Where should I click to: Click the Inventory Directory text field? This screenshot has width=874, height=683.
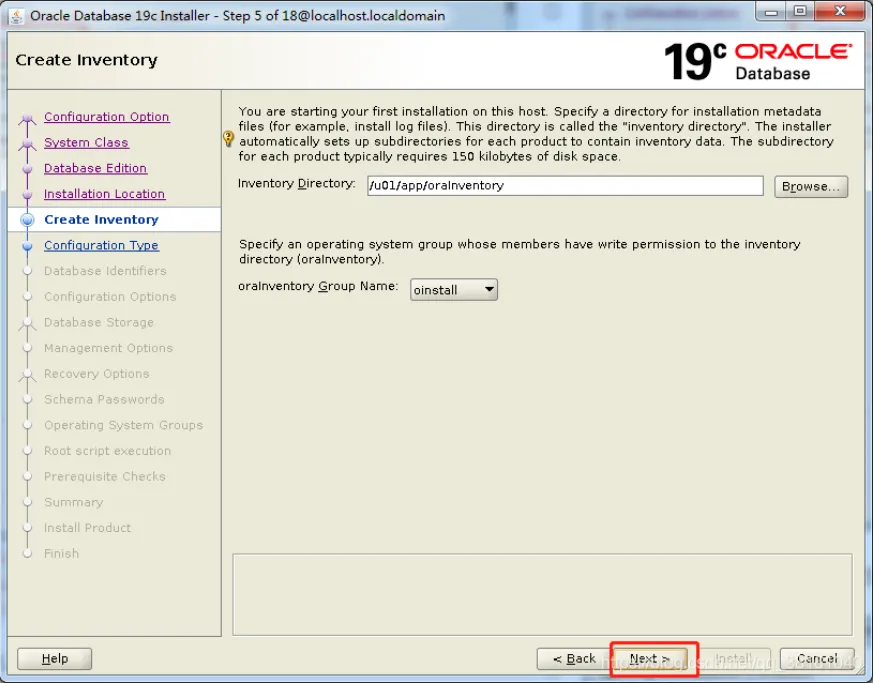pyautogui.click(x=565, y=186)
